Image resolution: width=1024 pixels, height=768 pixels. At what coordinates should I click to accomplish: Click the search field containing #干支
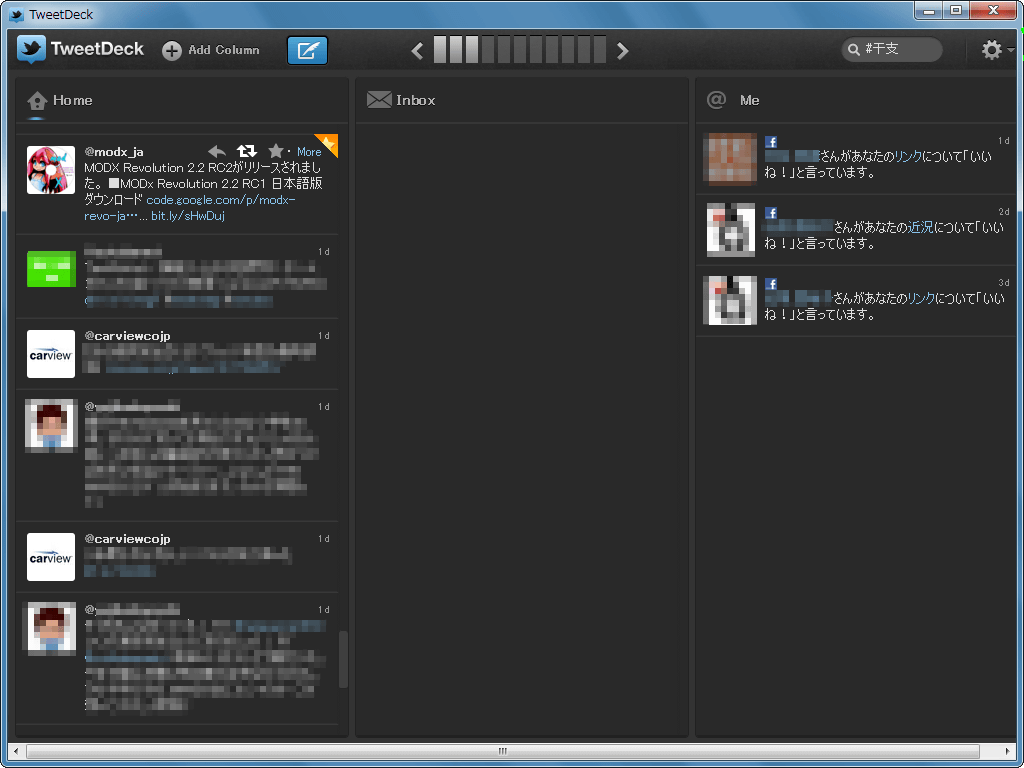(x=892, y=50)
